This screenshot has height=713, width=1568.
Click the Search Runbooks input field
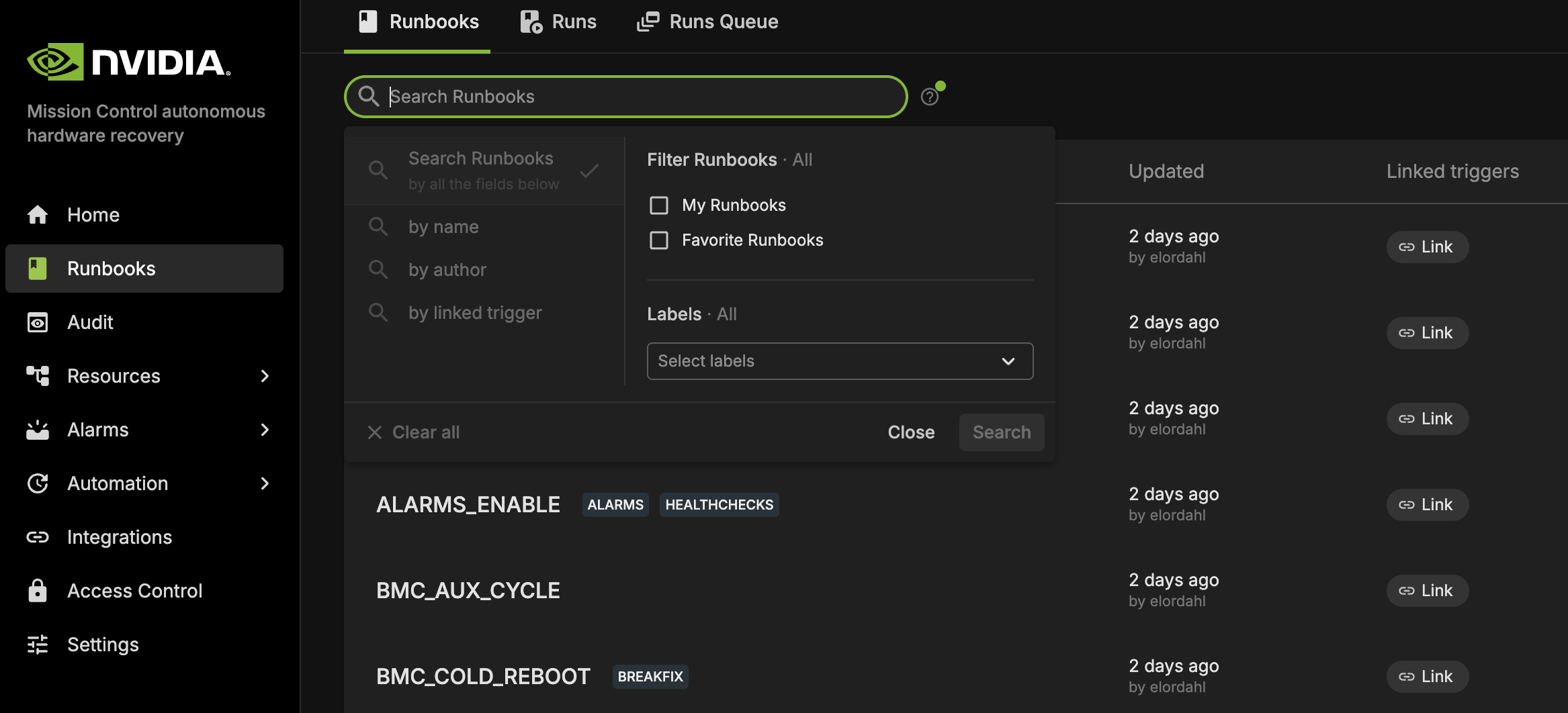pyautogui.click(x=626, y=97)
